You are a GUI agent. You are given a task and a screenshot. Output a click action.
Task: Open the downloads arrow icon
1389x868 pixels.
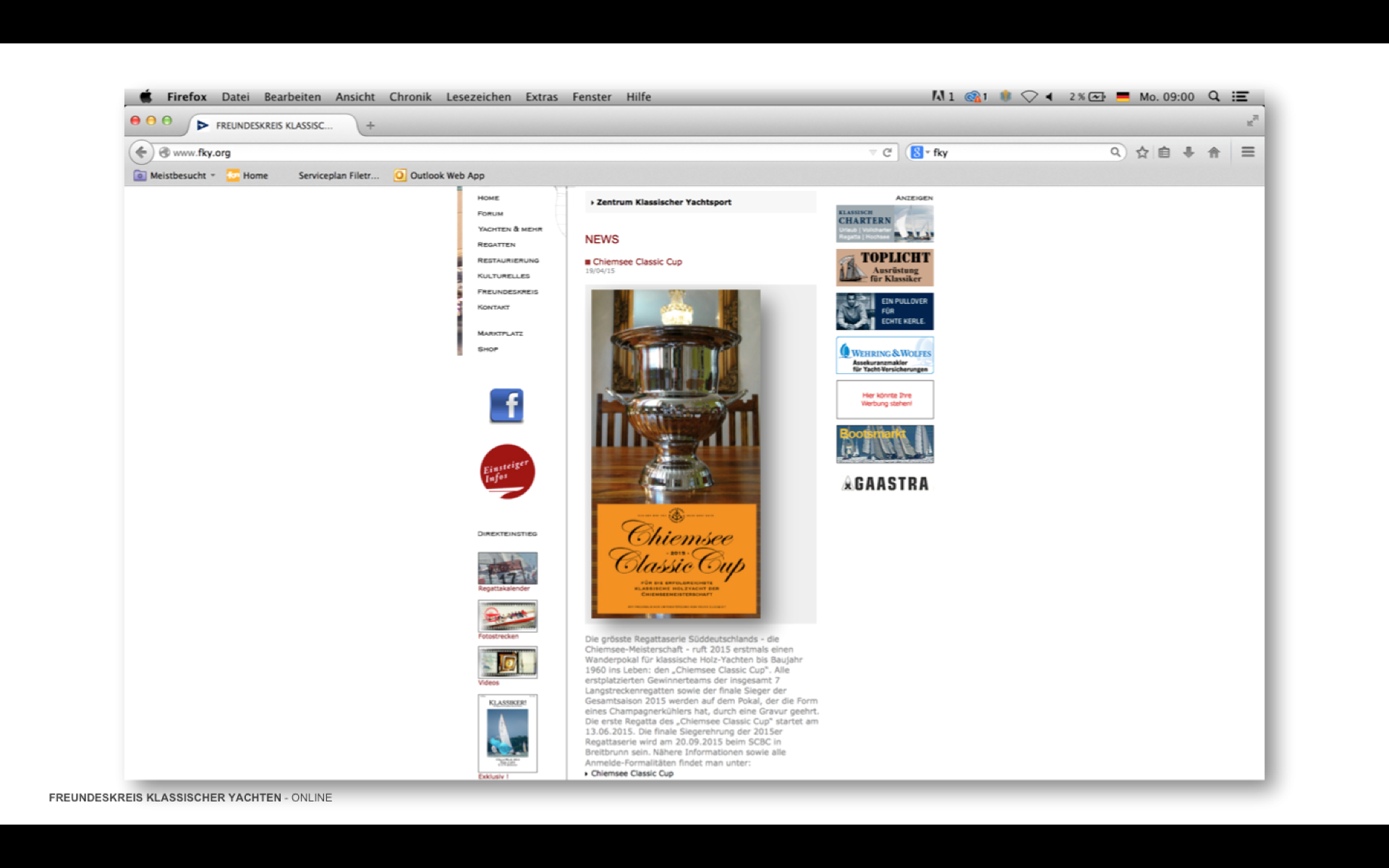click(1189, 152)
